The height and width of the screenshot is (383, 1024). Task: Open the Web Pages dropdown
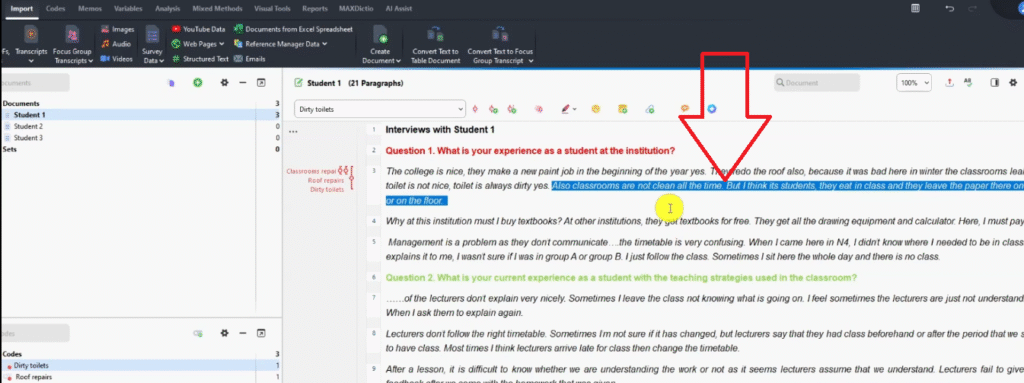pos(199,44)
